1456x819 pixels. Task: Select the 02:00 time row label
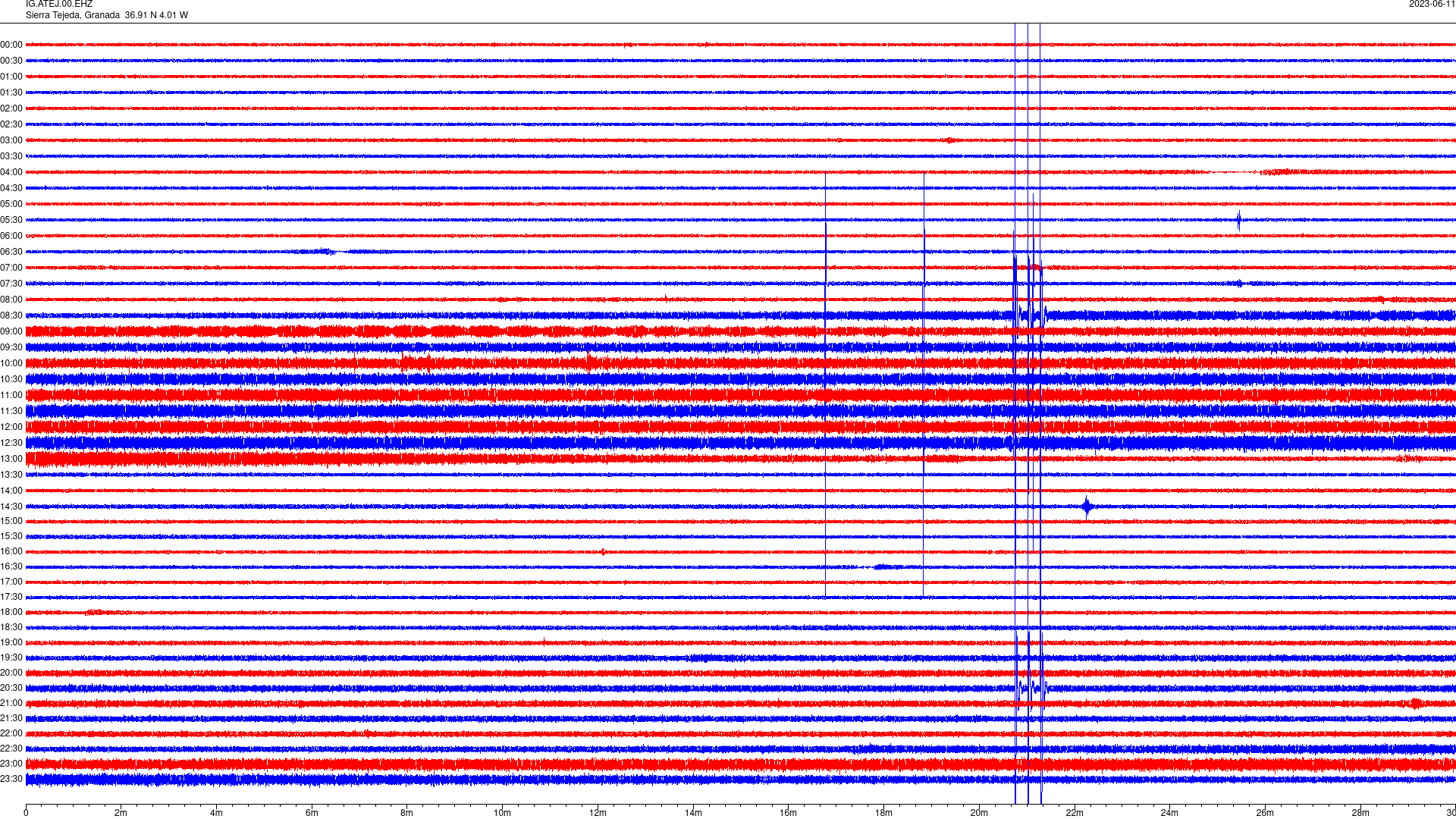click(11, 108)
